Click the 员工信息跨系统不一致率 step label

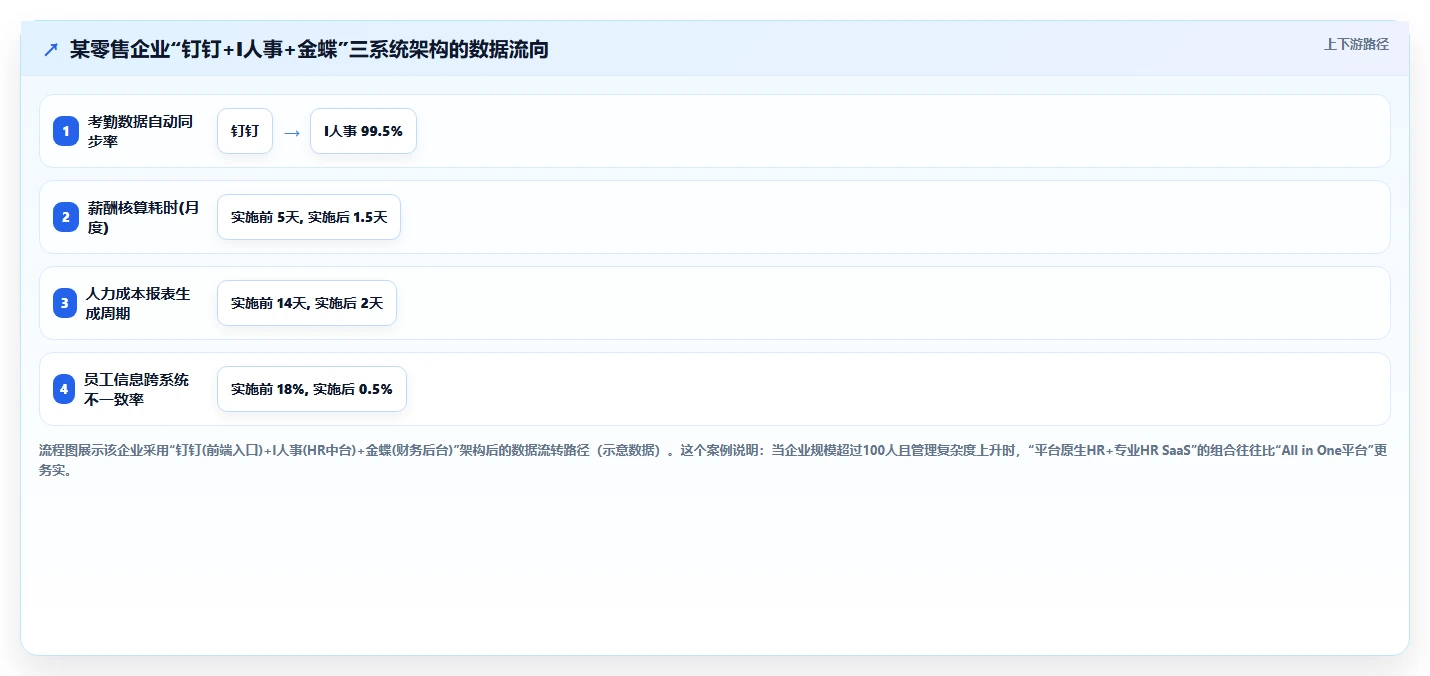[x=136, y=389]
